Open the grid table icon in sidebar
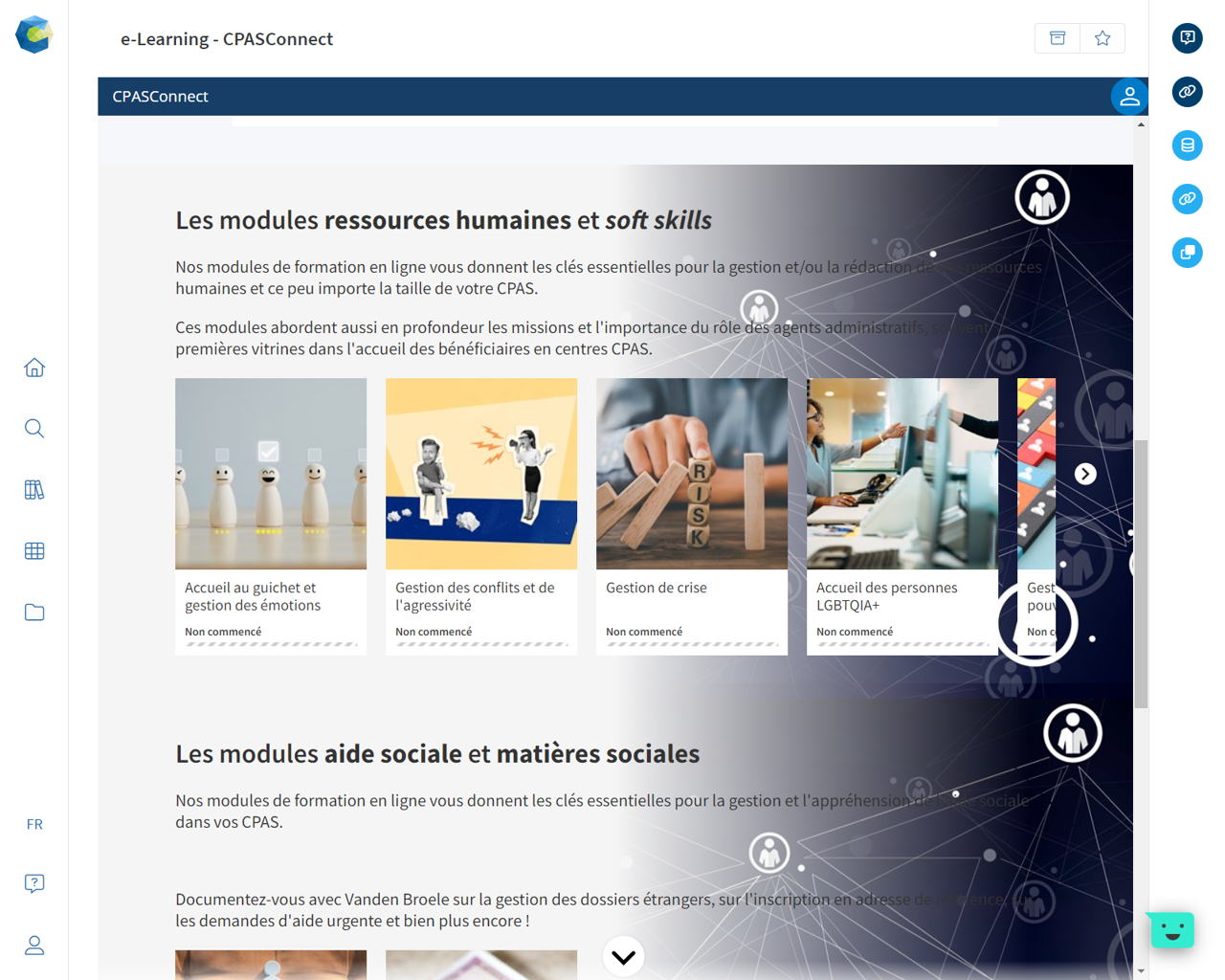Screen dimensions: 1225x980 click(34, 551)
